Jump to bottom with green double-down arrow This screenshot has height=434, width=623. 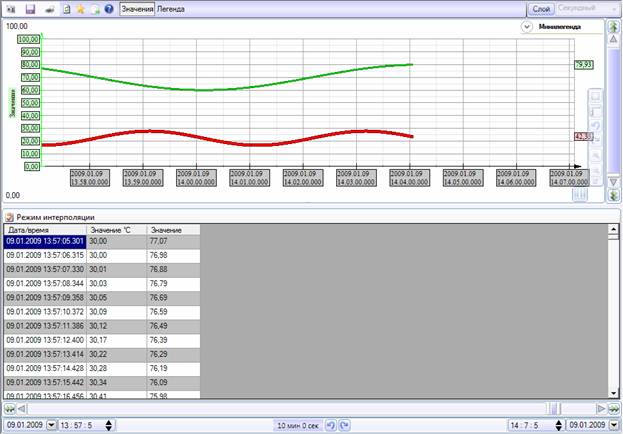point(613,195)
